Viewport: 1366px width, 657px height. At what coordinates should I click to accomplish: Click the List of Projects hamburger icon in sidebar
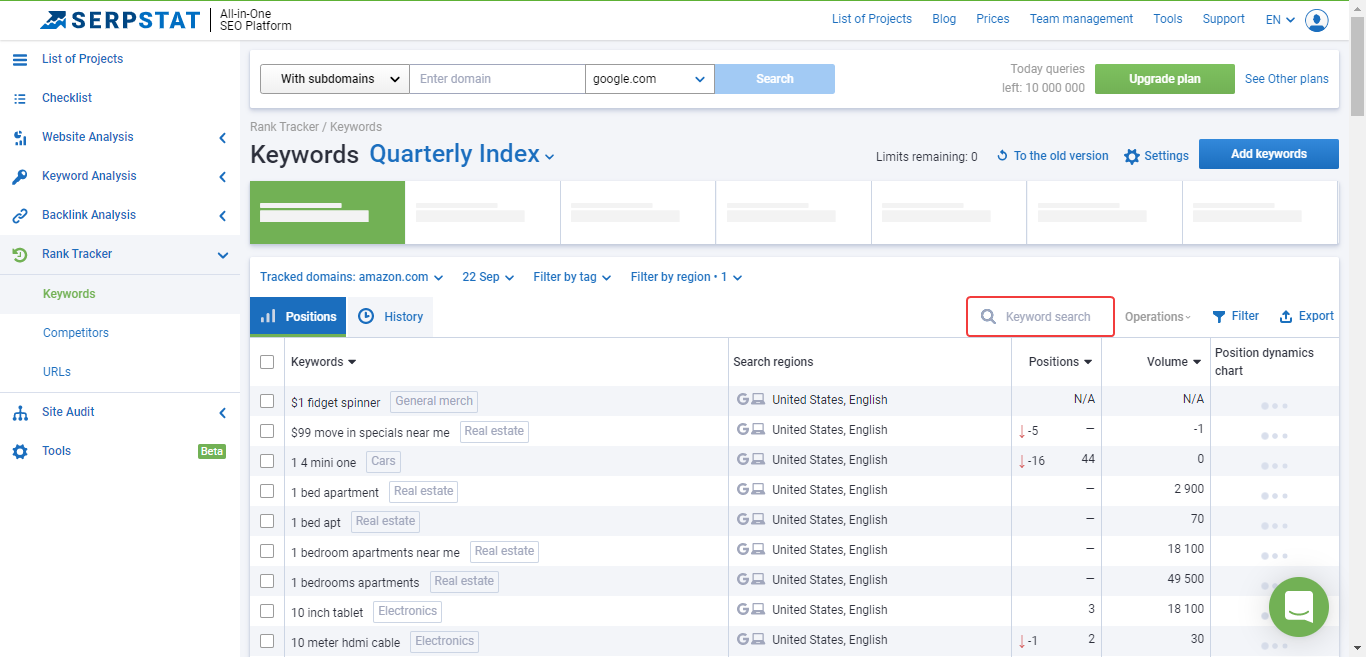[20, 59]
